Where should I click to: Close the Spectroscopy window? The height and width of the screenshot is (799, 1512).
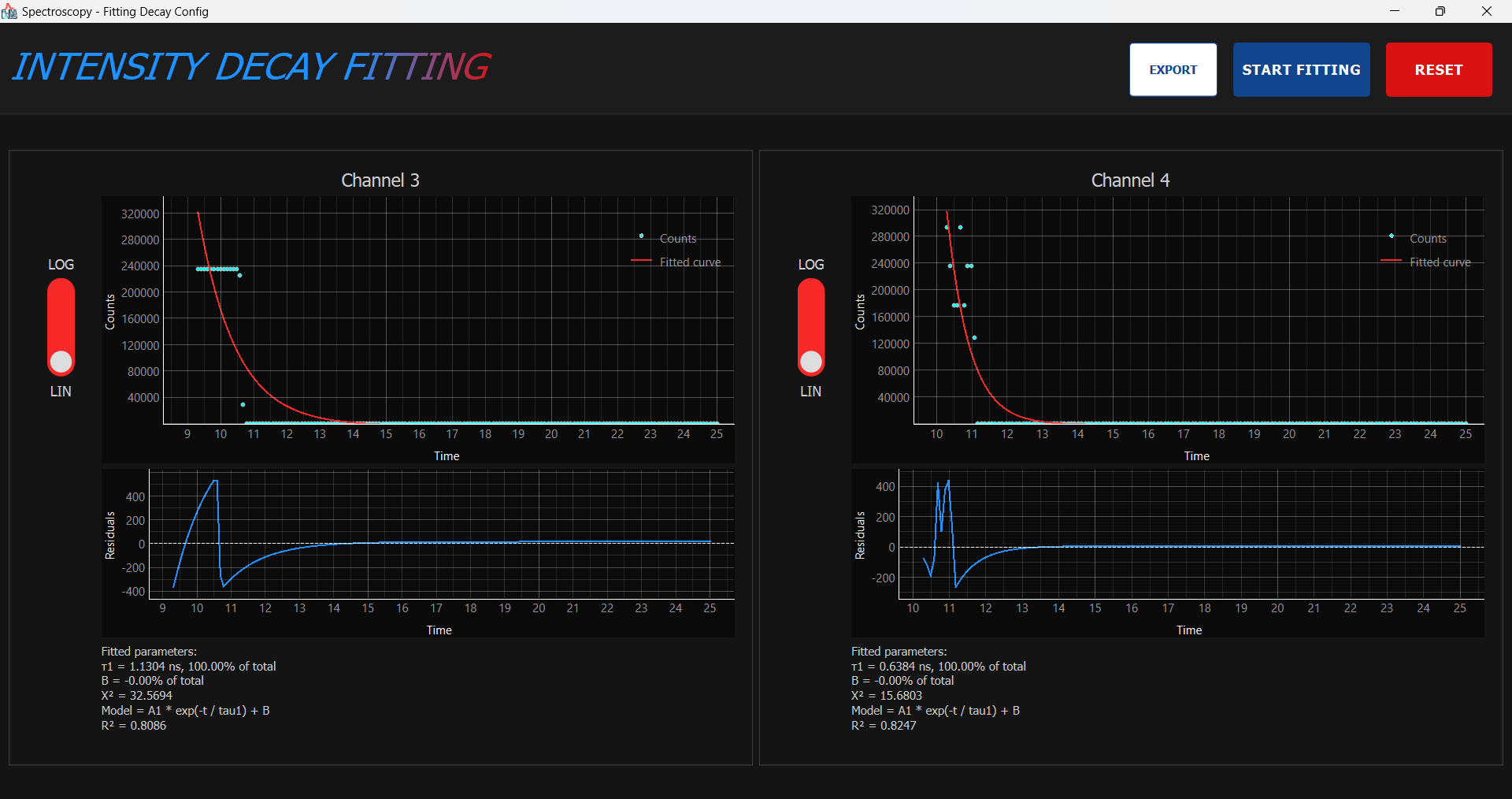point(1487,11)
